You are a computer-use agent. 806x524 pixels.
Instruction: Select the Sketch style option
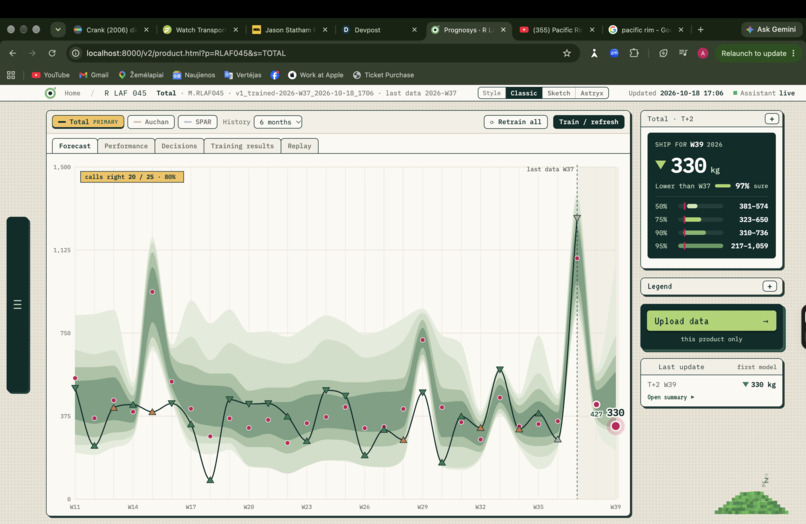(x=558, y=93)
